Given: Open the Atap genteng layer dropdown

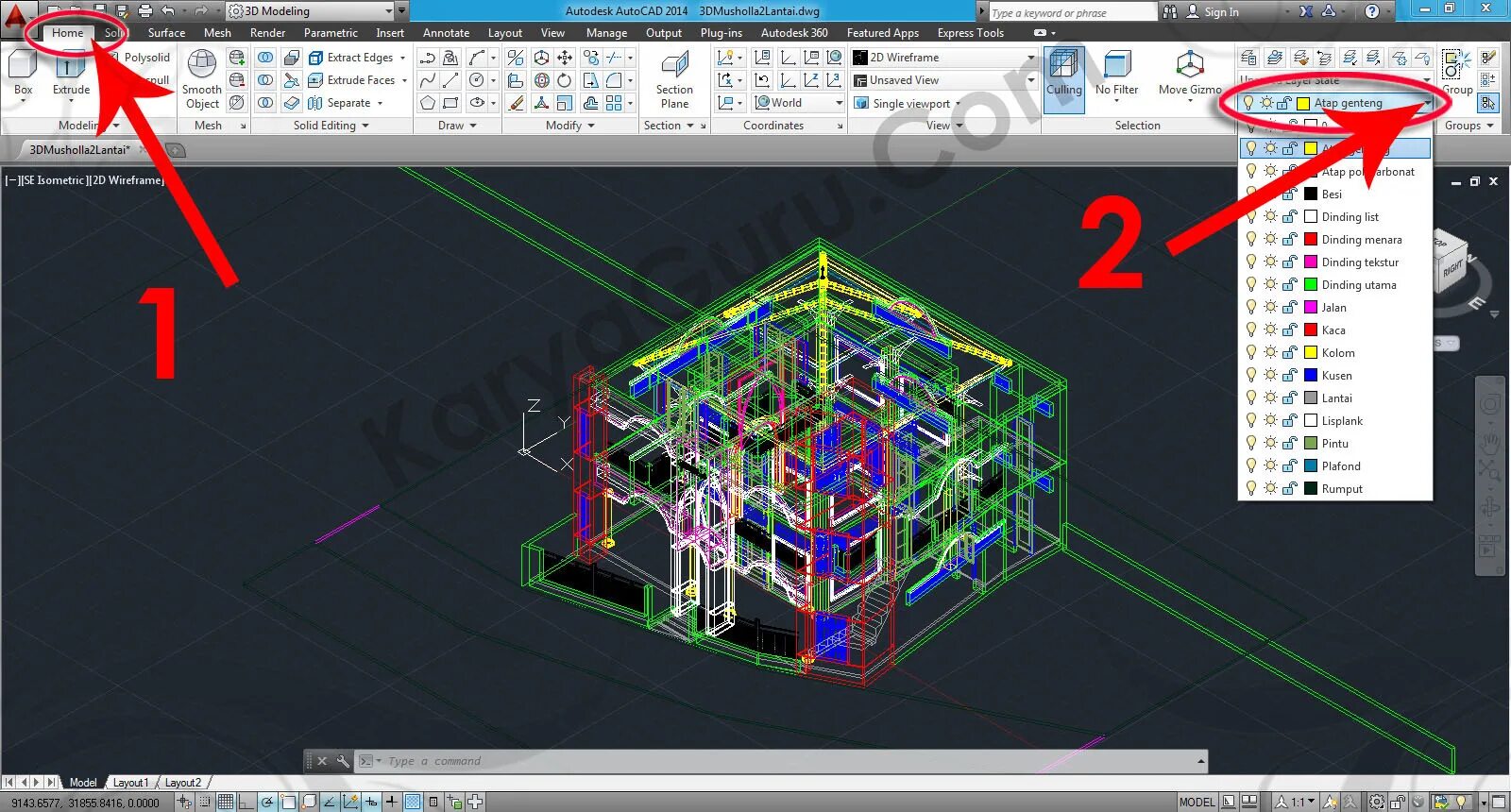Looking at the screenshot, I should 1336,103.
